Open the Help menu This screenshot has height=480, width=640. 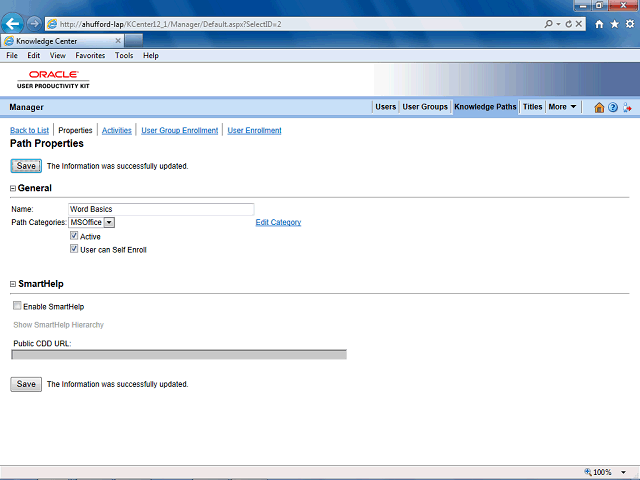tap(151, 56)
